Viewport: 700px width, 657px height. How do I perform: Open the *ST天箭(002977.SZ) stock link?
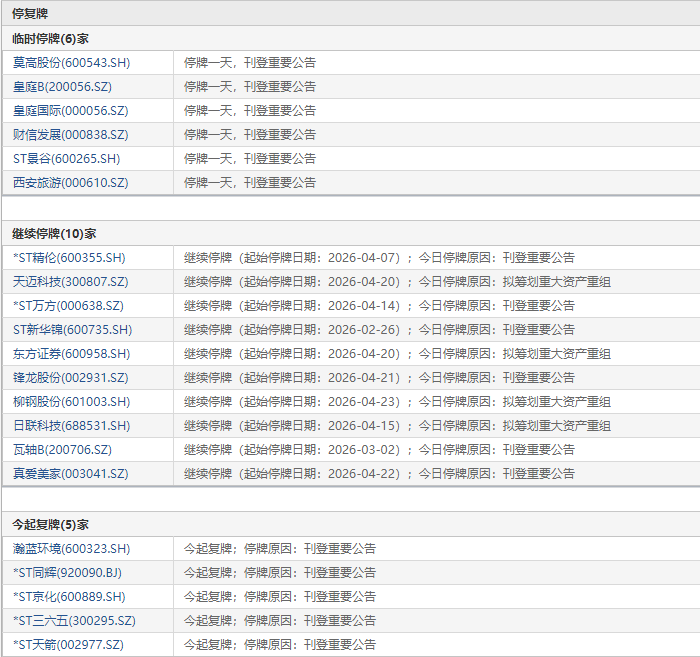coord(68,645)
